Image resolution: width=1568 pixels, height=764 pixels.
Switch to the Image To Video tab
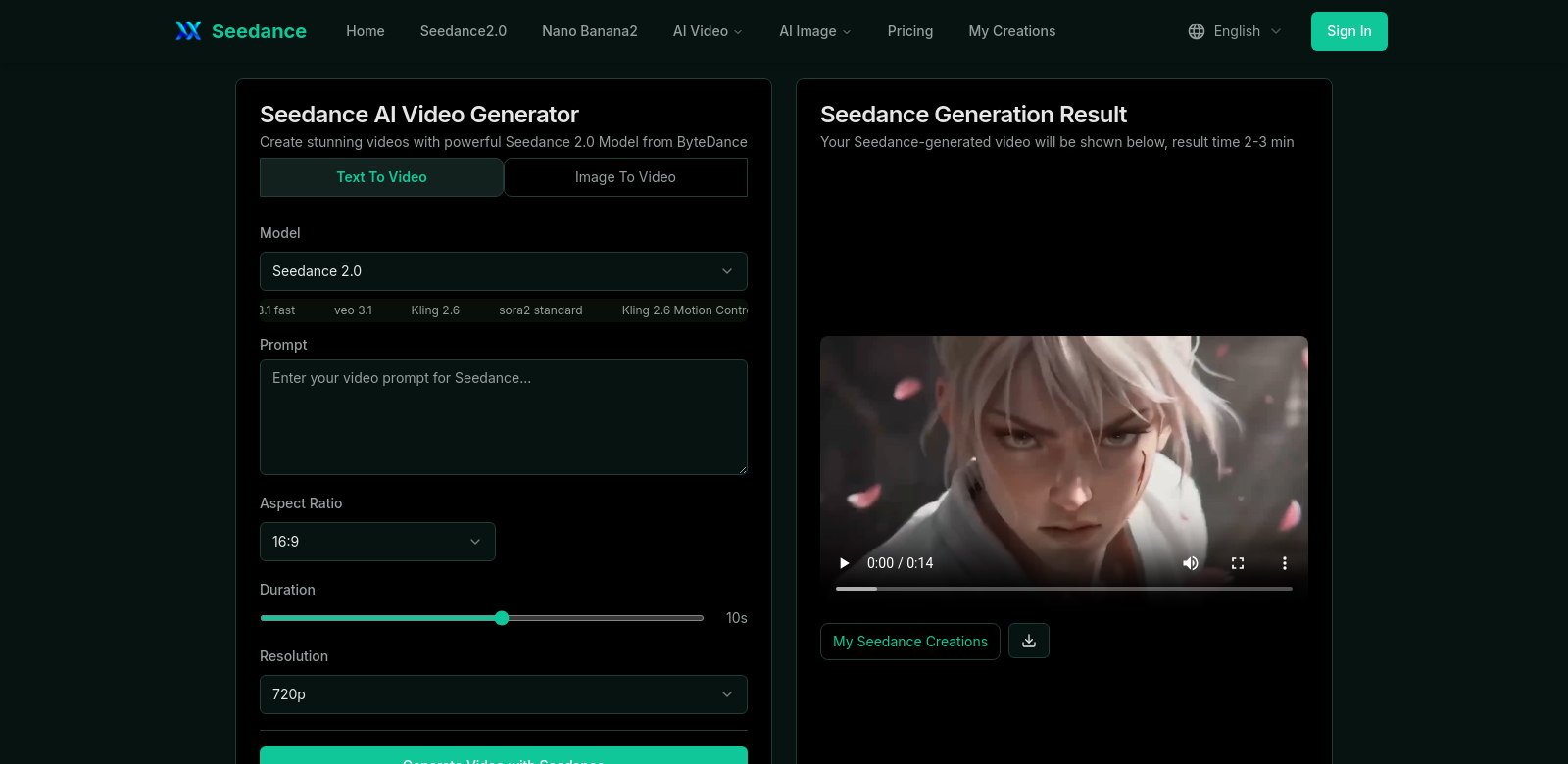click(x=625, y=177)
